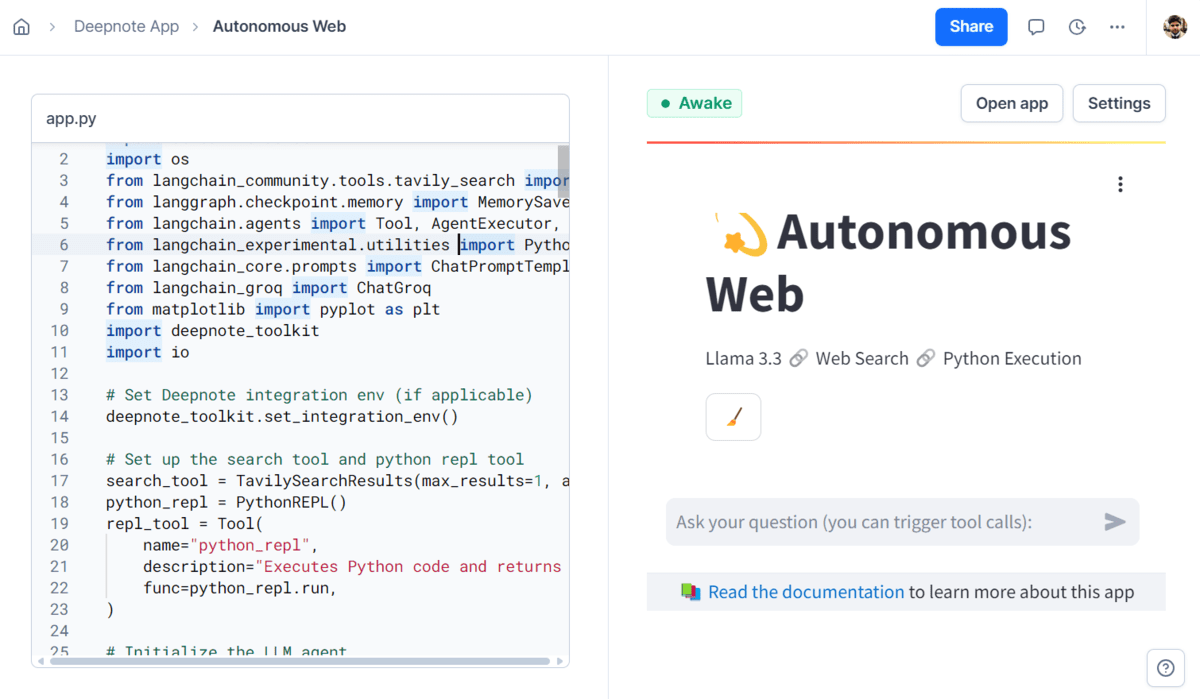Click the Share button

[x=971, y=27]
